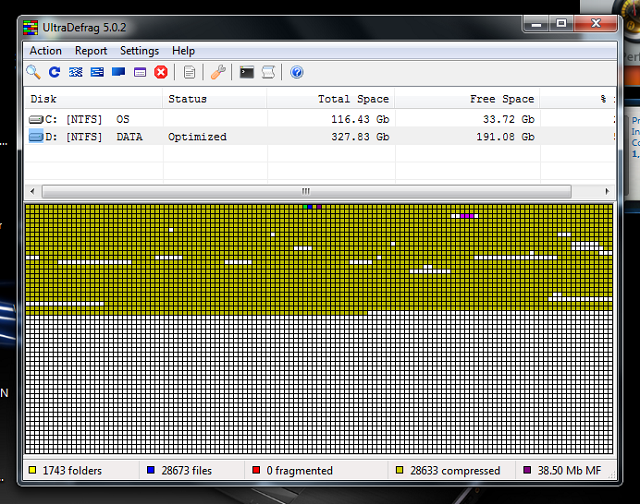Click the 38.50 Mb MFT status text
Image resolution: width=640 pixels, height=504 pixels.
pyautogui.click(x=569, y=471)
